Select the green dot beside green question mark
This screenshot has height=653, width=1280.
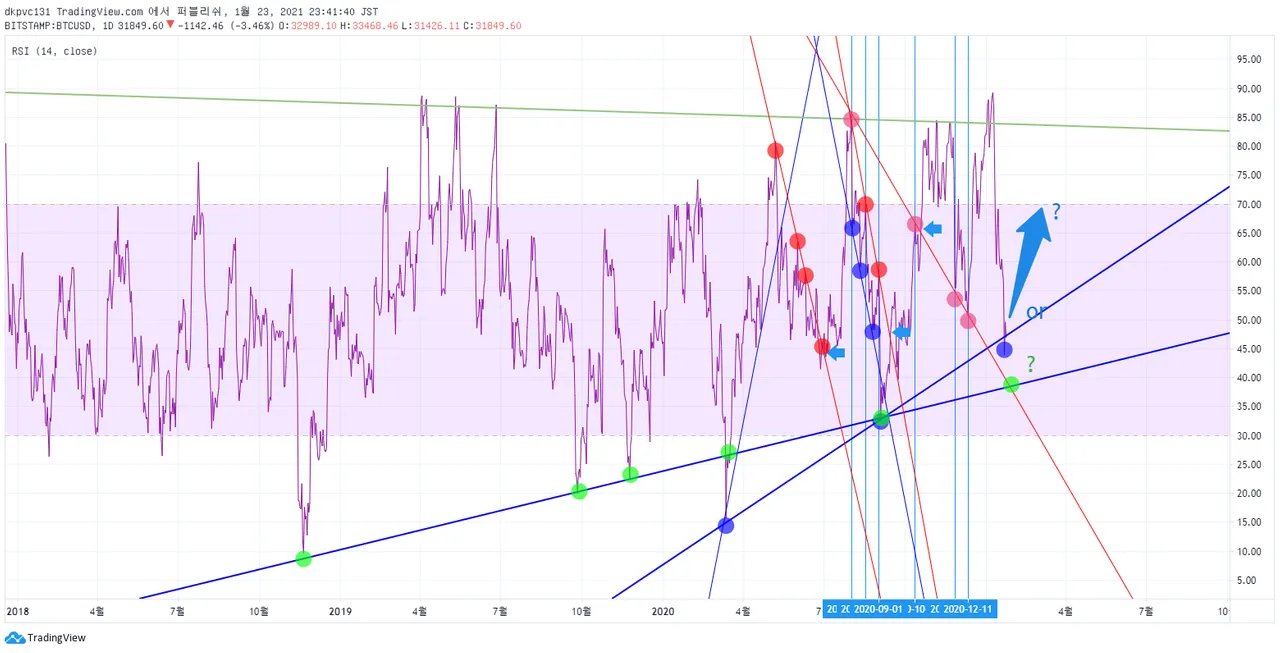coord(1011,385)
